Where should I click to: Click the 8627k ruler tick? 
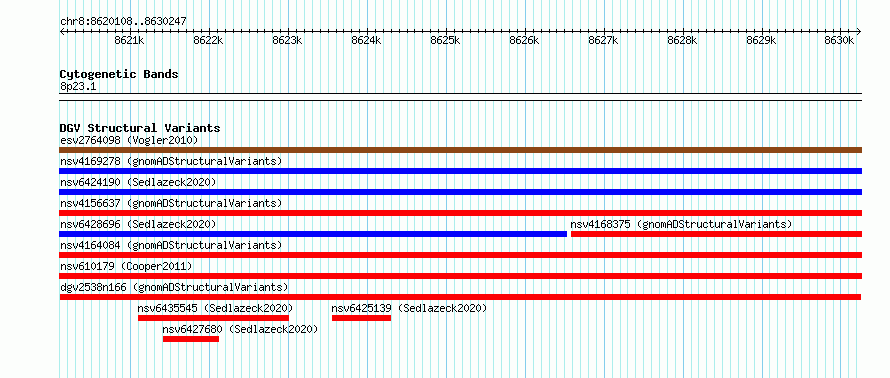pos(603,40)
